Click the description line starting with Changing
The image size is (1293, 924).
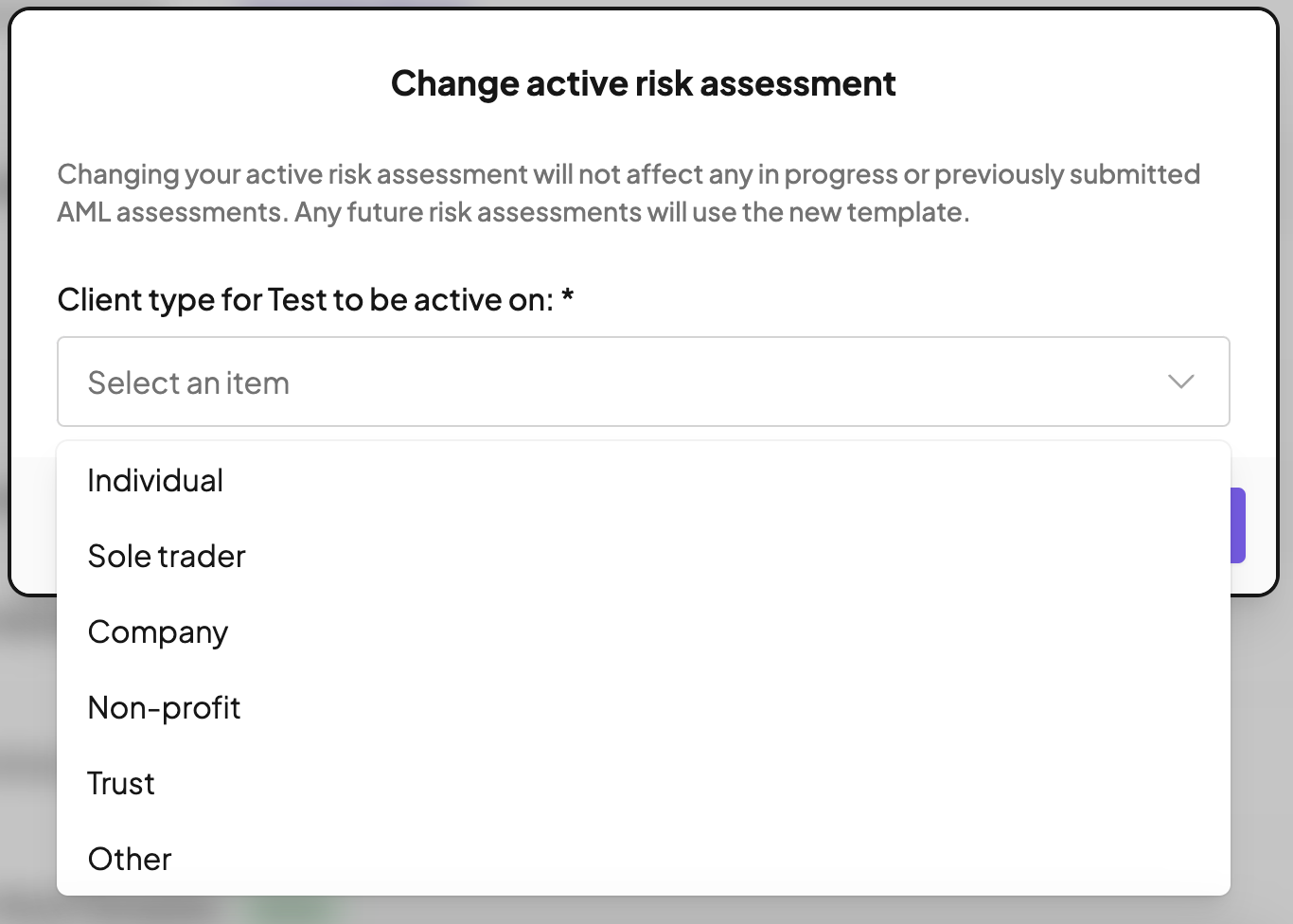(x=628, y=174)
